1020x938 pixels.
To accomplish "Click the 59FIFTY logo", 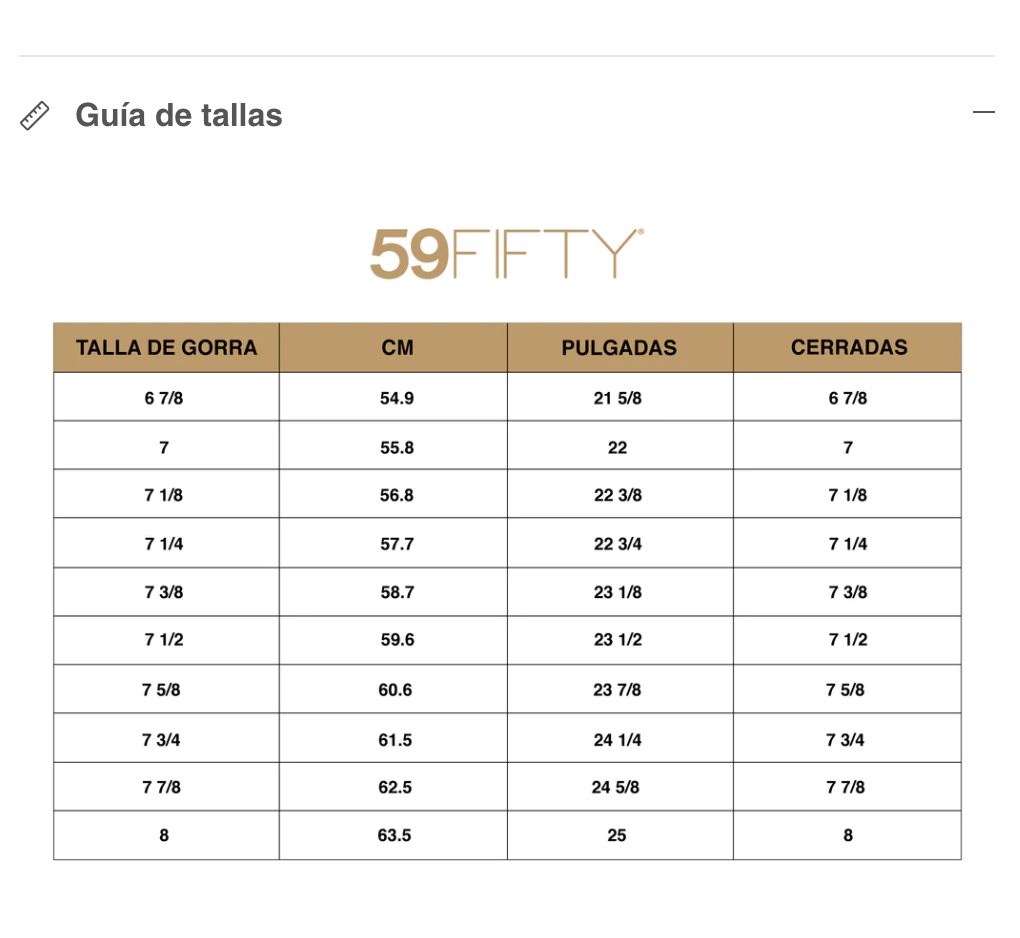I will (x=506, y=254).
